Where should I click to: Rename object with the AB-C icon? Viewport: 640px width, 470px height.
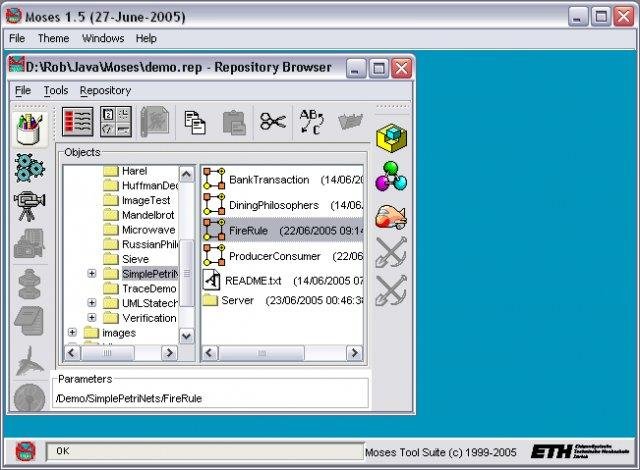[311, 122]
